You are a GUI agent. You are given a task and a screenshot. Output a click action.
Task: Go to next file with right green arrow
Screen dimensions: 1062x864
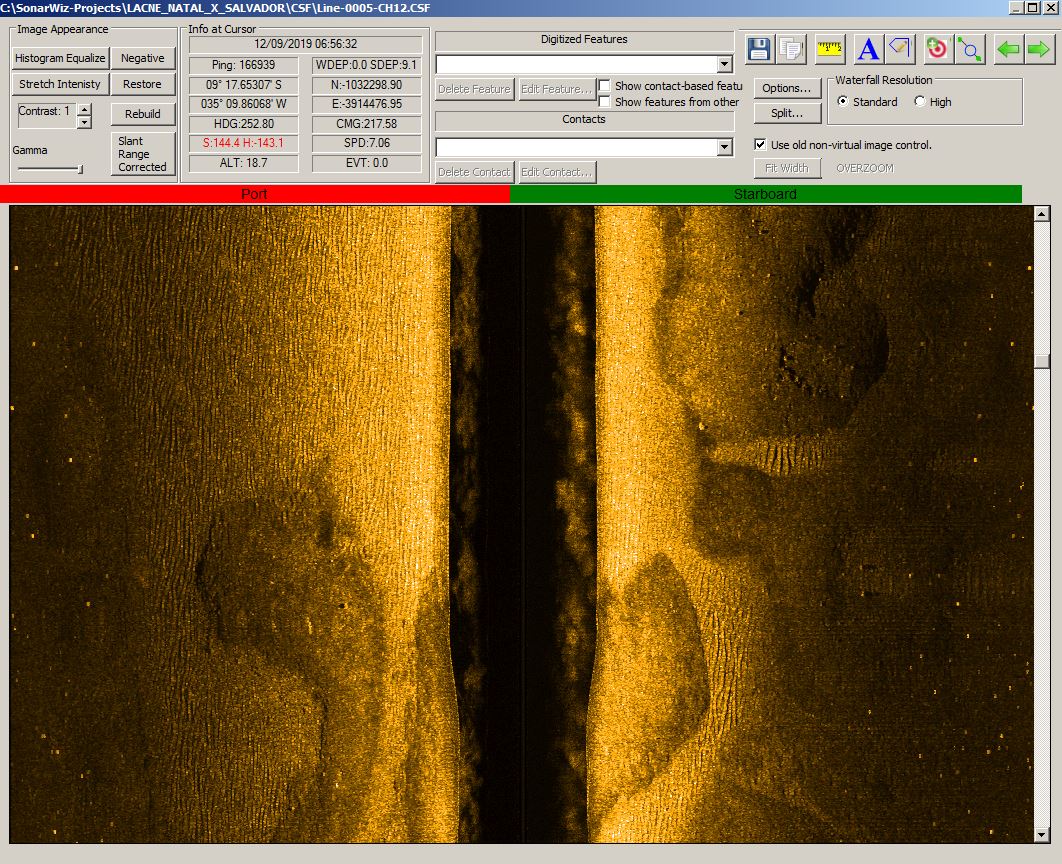(1038, 49)
